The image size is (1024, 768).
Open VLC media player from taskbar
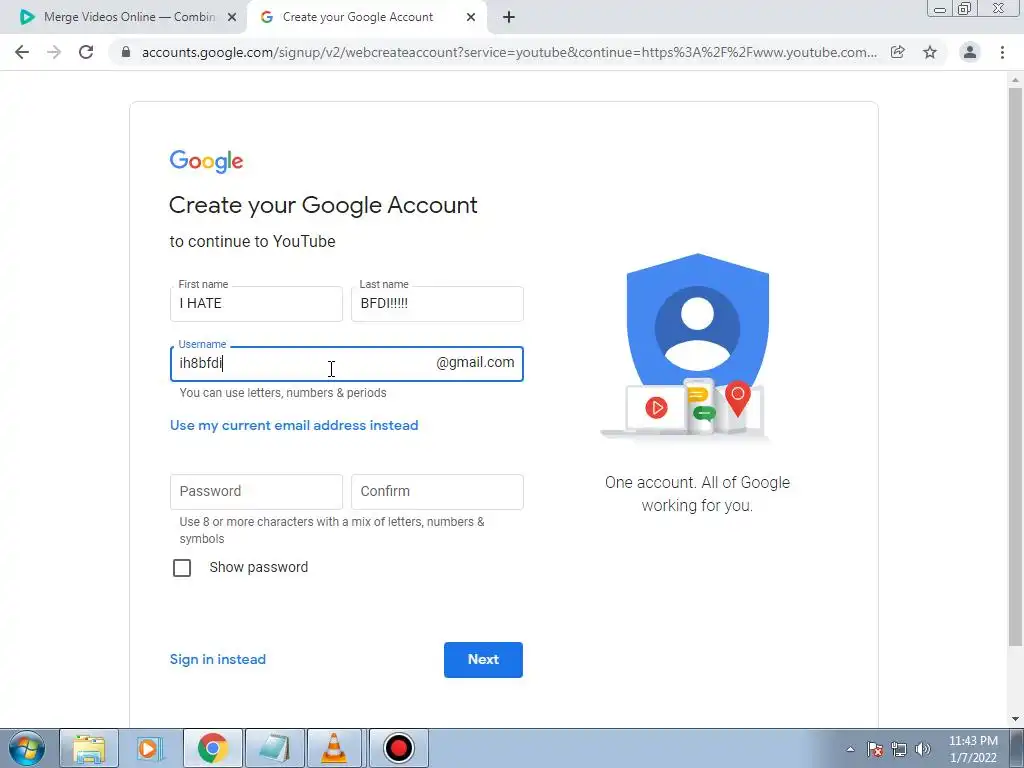[x=334, y=748]
